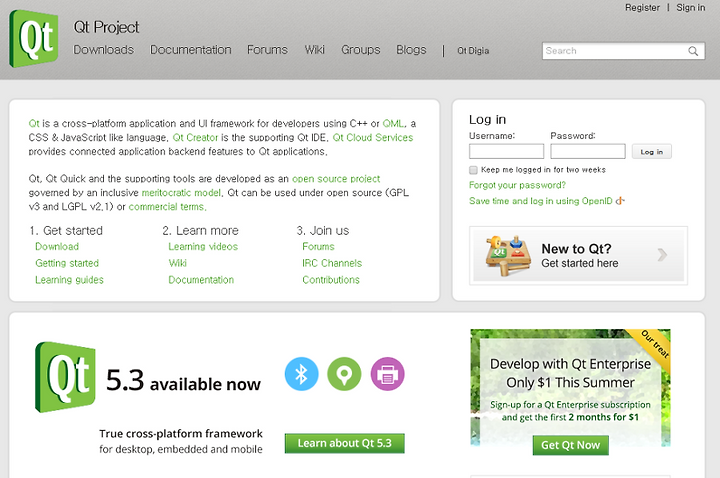Open the Qt Enterprise summer promo banner
Screen dimensions: 720x478
point(570,388)
